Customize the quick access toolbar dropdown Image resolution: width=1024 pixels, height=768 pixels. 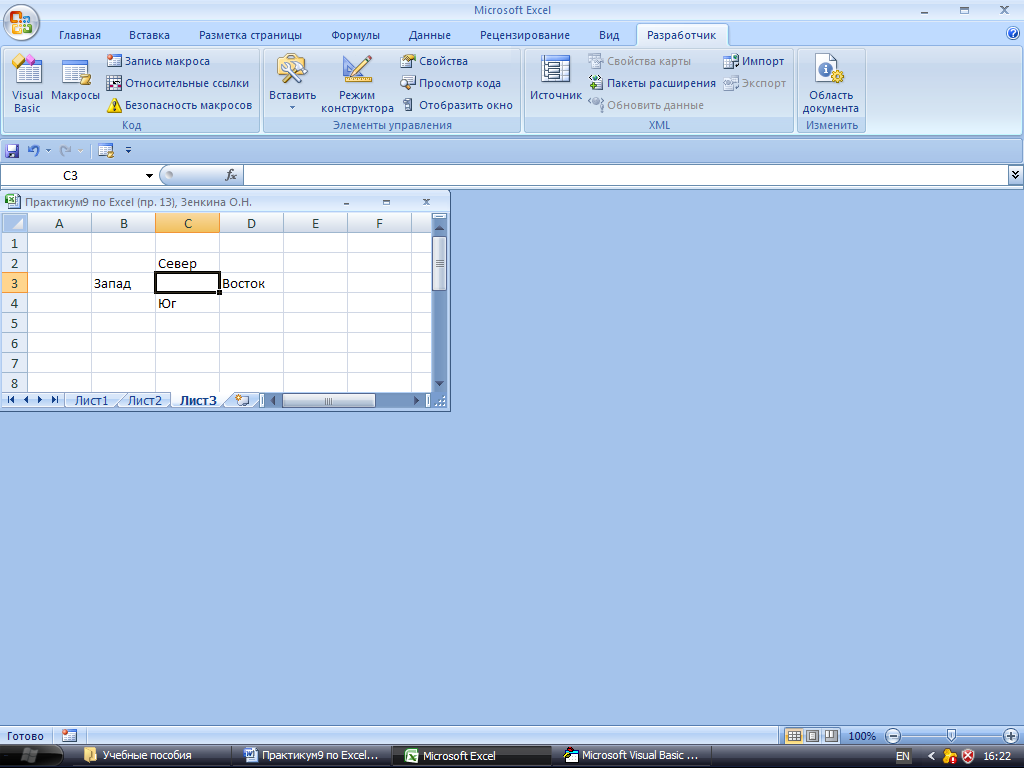(x=128, y=150)
